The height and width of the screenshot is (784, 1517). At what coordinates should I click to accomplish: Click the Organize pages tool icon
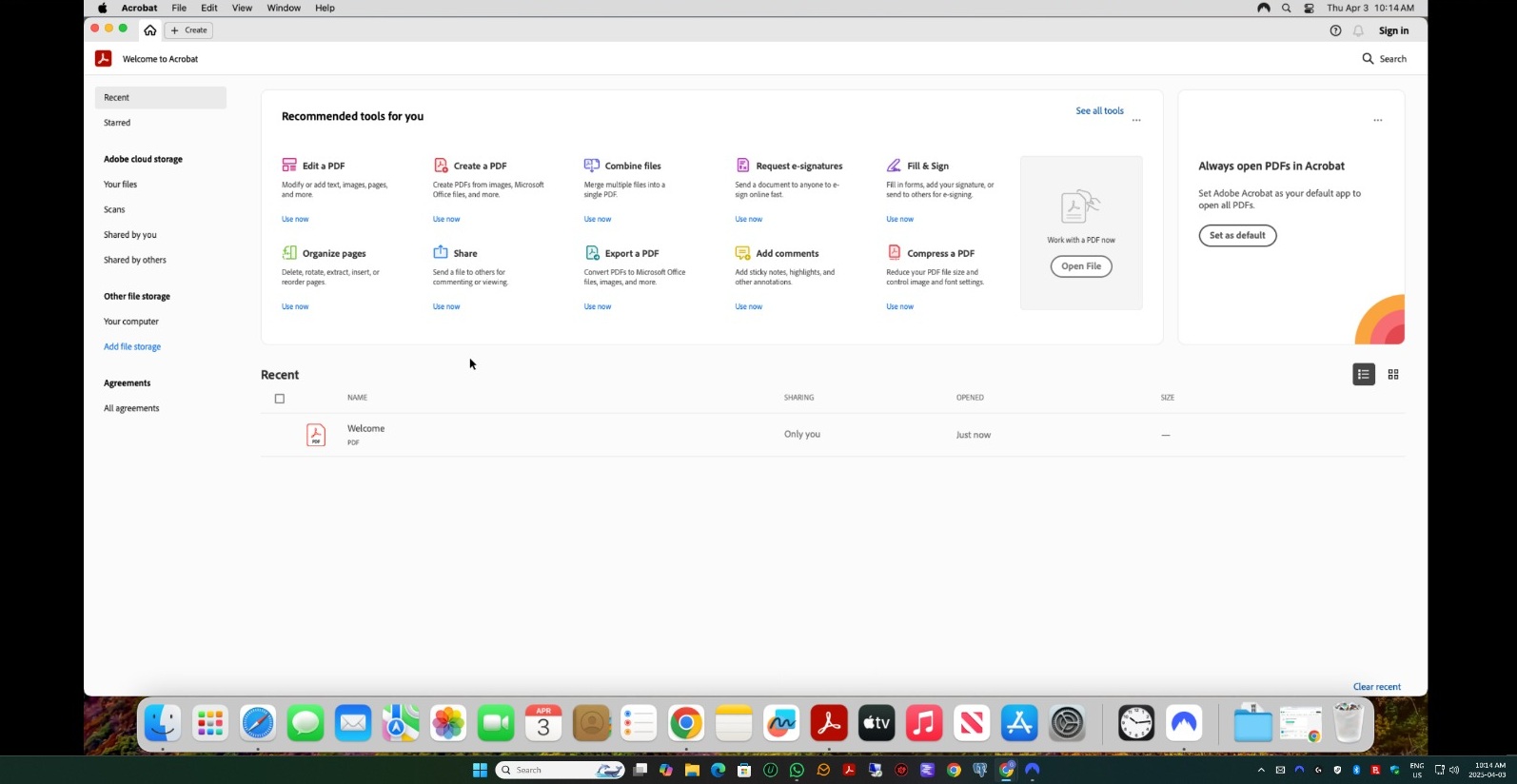[289, 252]
